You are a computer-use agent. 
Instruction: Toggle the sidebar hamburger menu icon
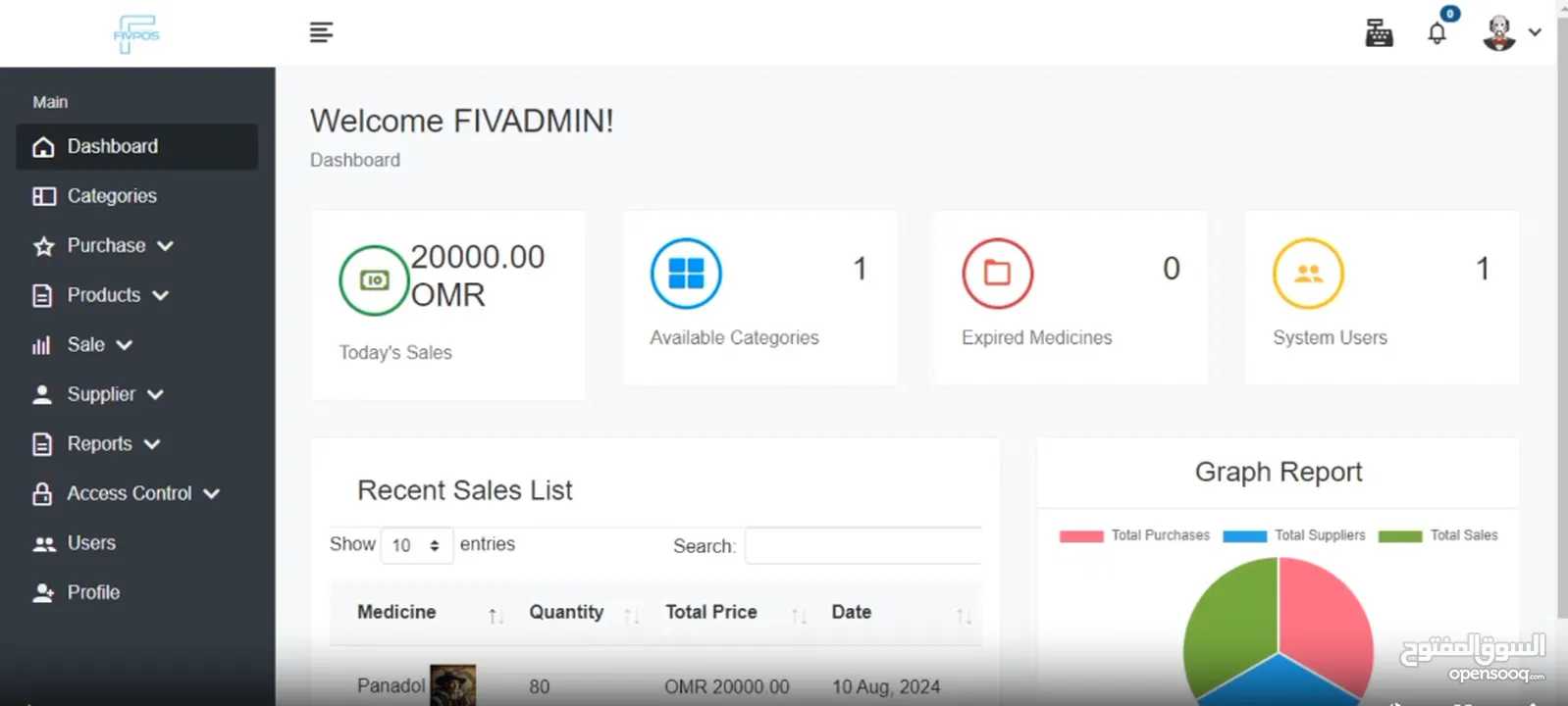[321, 32]
